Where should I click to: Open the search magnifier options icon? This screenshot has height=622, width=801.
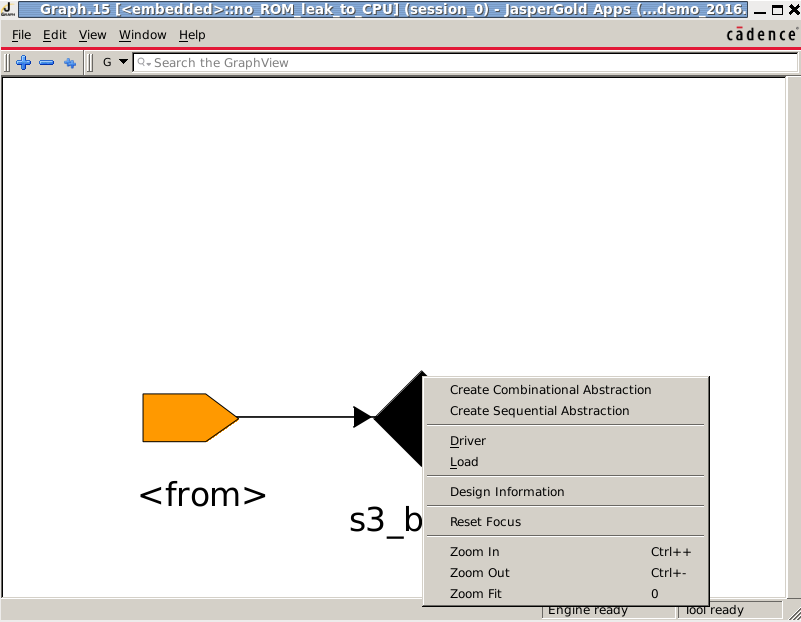click(144, 63)
